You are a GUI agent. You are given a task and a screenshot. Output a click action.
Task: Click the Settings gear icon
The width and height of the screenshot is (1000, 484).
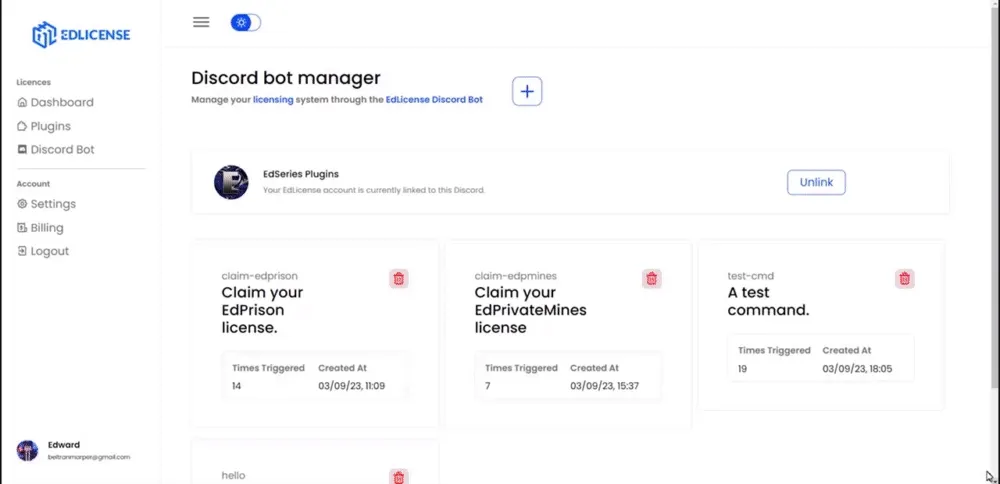pos(22,204)
